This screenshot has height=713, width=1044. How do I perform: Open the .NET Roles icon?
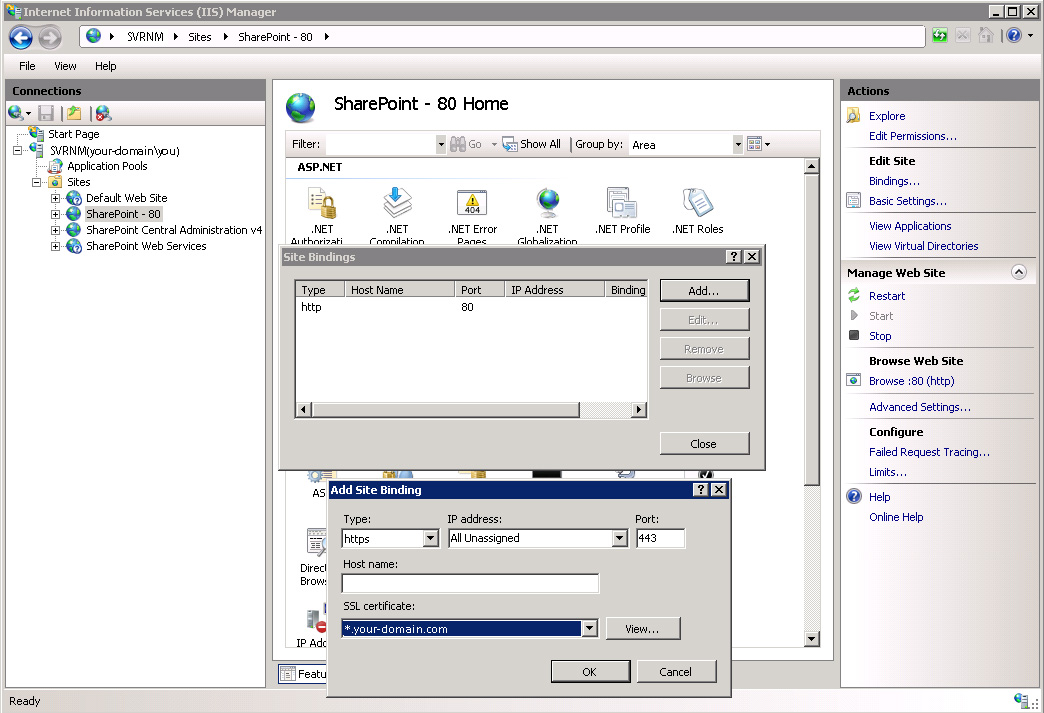[x=697, y=203]
